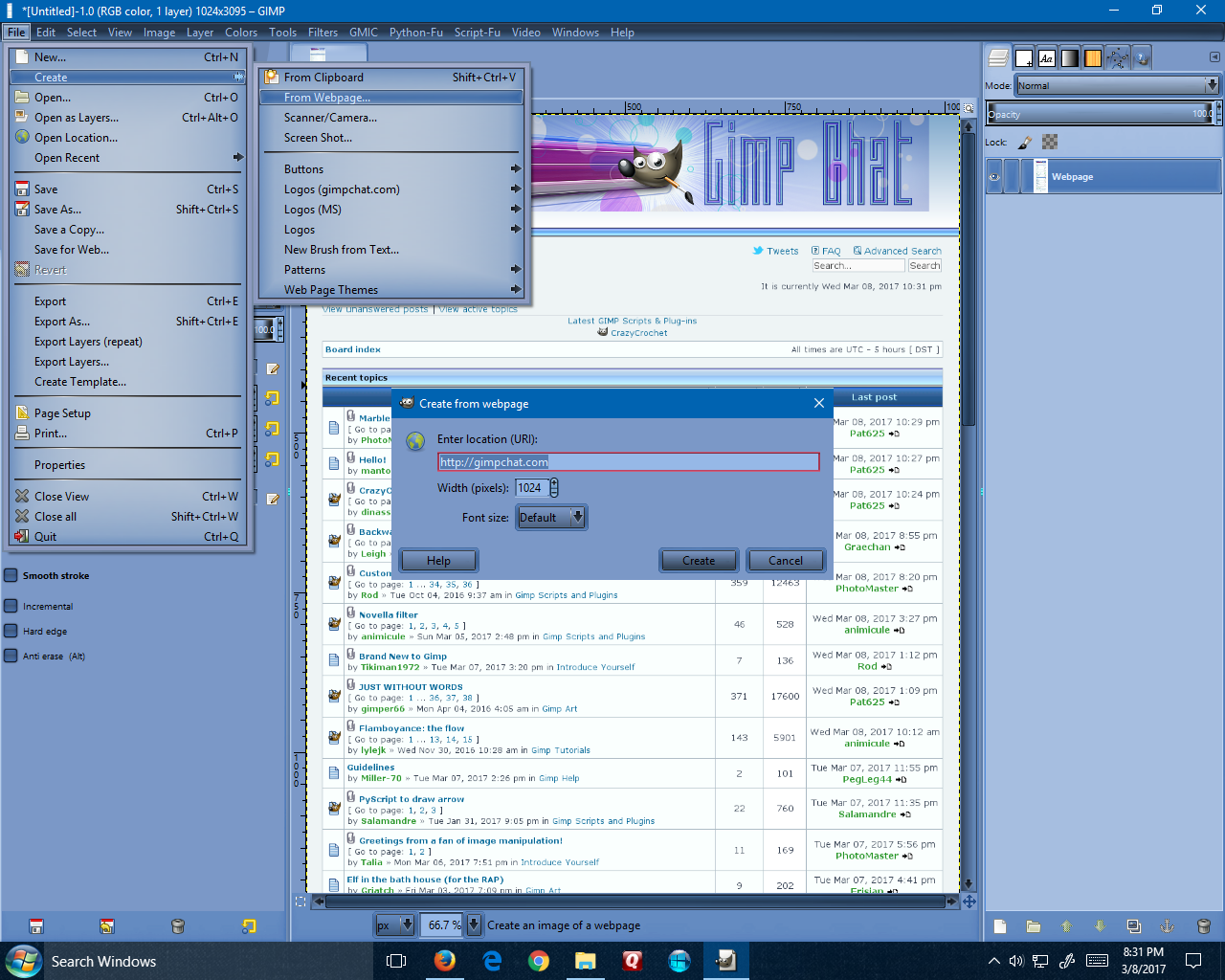Click the Width pixels spinner arrows

pyautogui.click(x=553, y=488)
